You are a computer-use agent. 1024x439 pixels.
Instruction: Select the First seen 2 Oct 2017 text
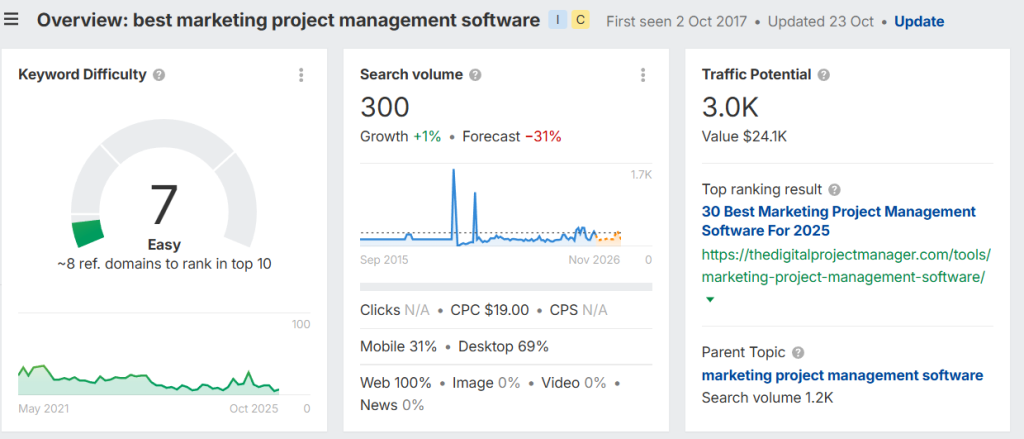tap(677, 22)
